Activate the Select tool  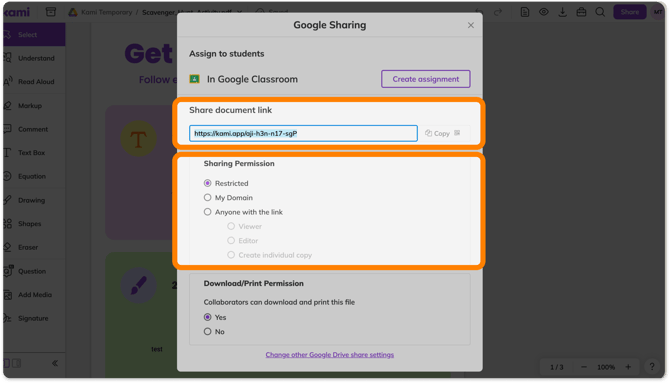(33, 35)
